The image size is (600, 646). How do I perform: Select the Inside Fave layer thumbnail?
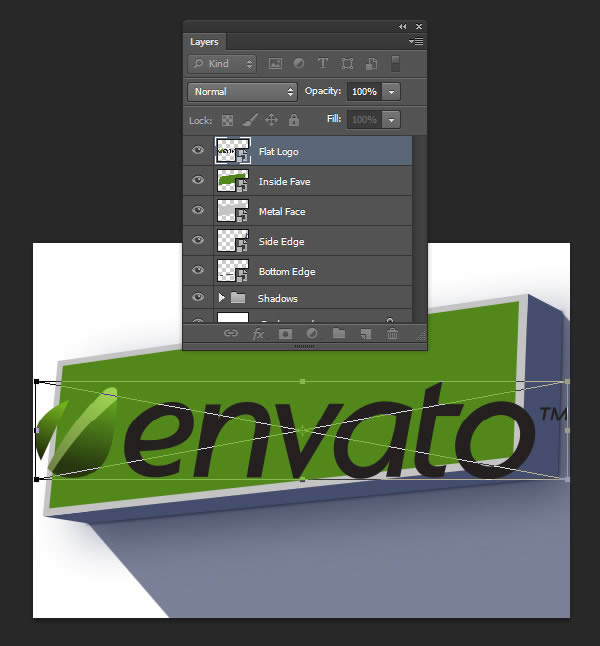233,181
